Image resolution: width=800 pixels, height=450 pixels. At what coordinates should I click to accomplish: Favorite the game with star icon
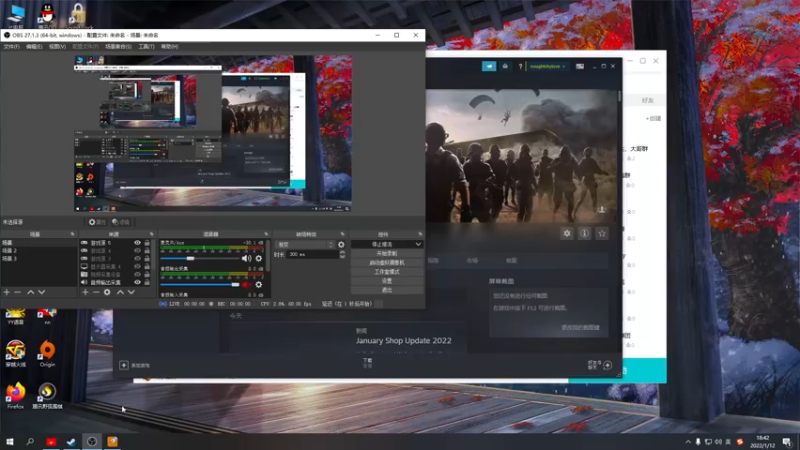coord(602,234)
